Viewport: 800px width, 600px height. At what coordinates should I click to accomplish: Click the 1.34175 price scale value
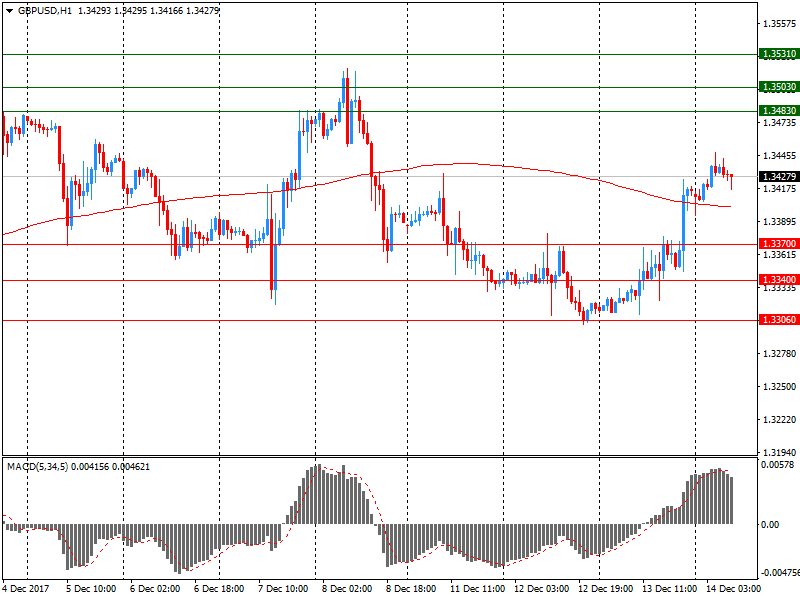click(779, 189)
